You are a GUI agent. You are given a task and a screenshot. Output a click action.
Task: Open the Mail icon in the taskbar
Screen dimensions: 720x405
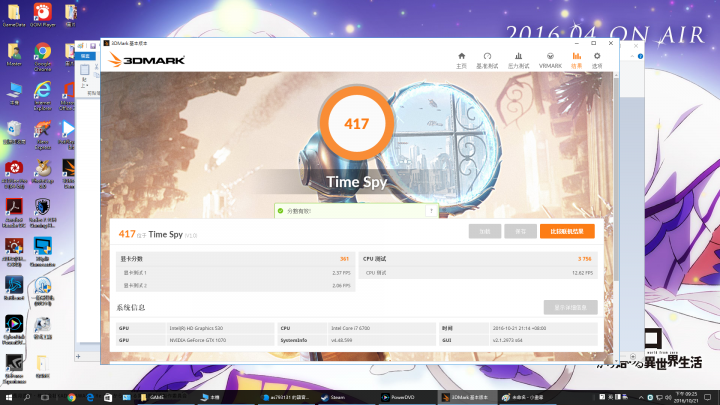pos(126,397)
